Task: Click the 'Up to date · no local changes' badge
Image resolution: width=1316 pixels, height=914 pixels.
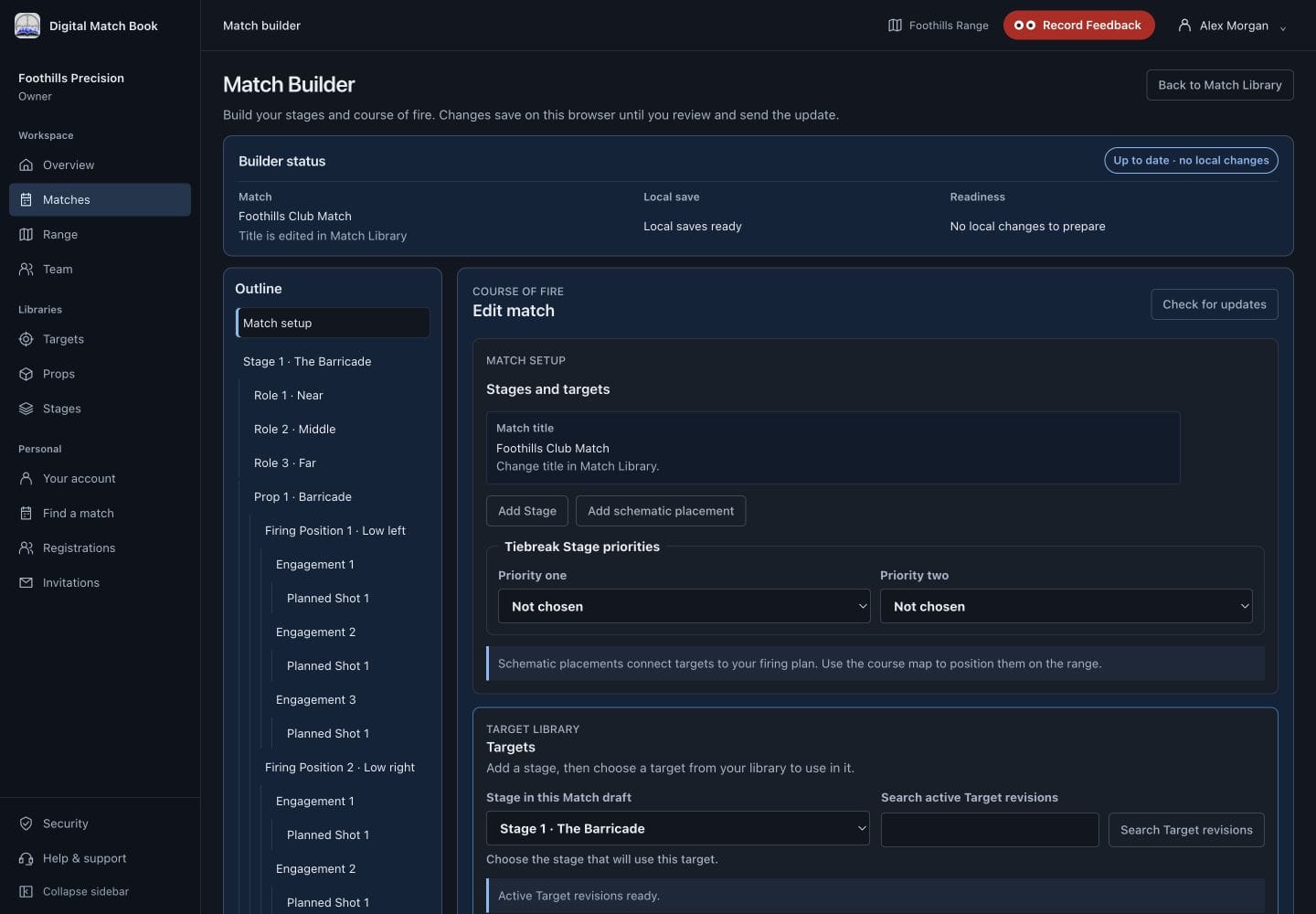Action: coord(1191,161)
